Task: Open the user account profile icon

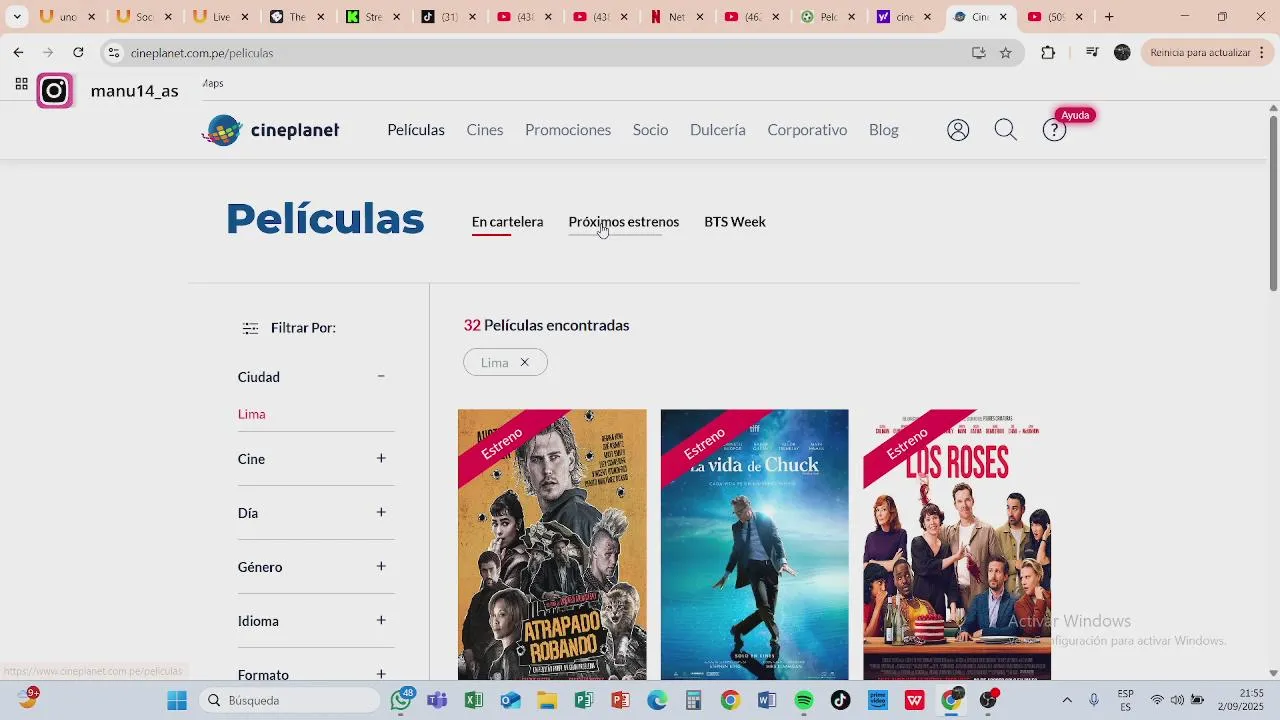Action: 958,130
